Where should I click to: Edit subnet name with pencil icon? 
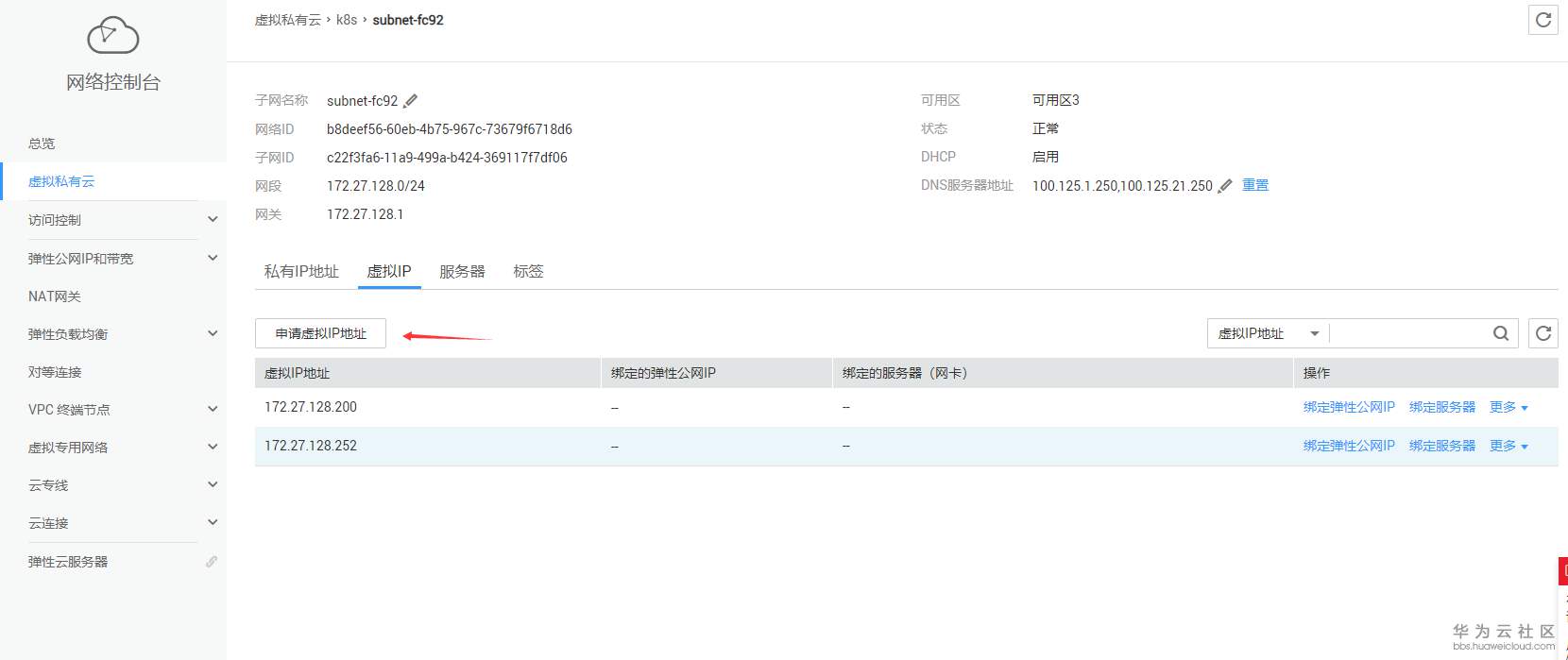point(411,101)
